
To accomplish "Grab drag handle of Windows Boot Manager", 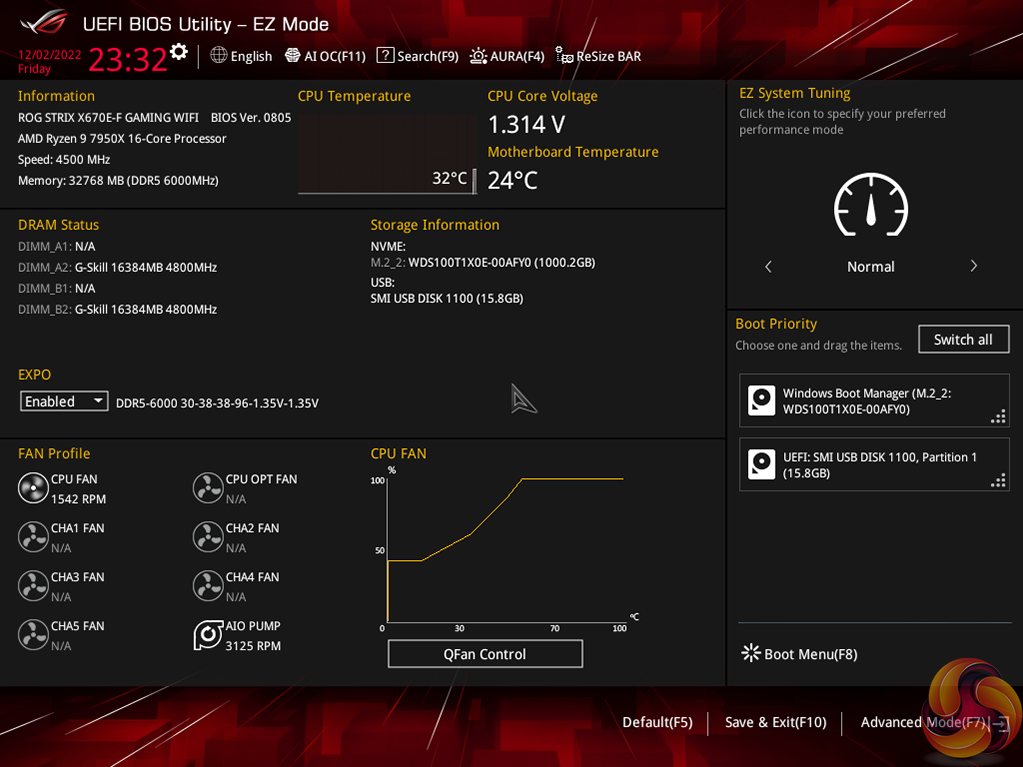I will (x=998, y=417).
